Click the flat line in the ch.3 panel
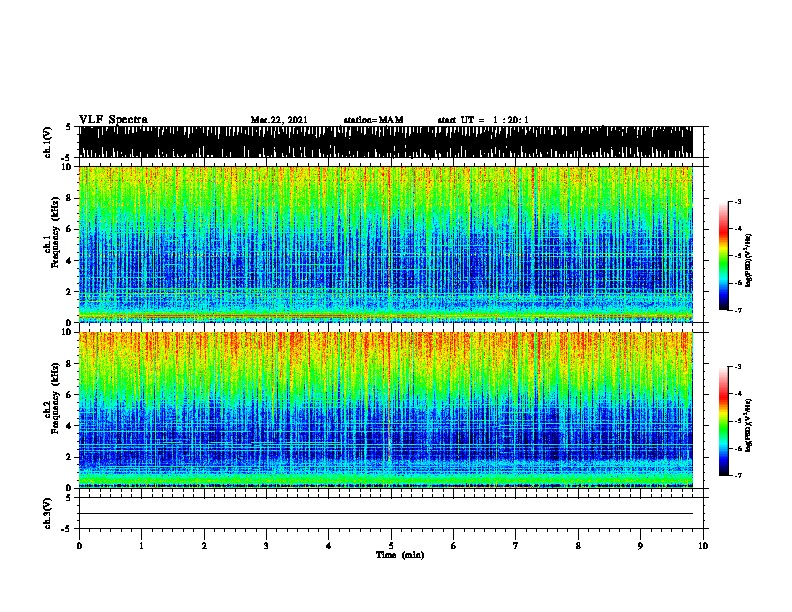The height and width of the screenshot is (612, 792). tap(386, 514)
